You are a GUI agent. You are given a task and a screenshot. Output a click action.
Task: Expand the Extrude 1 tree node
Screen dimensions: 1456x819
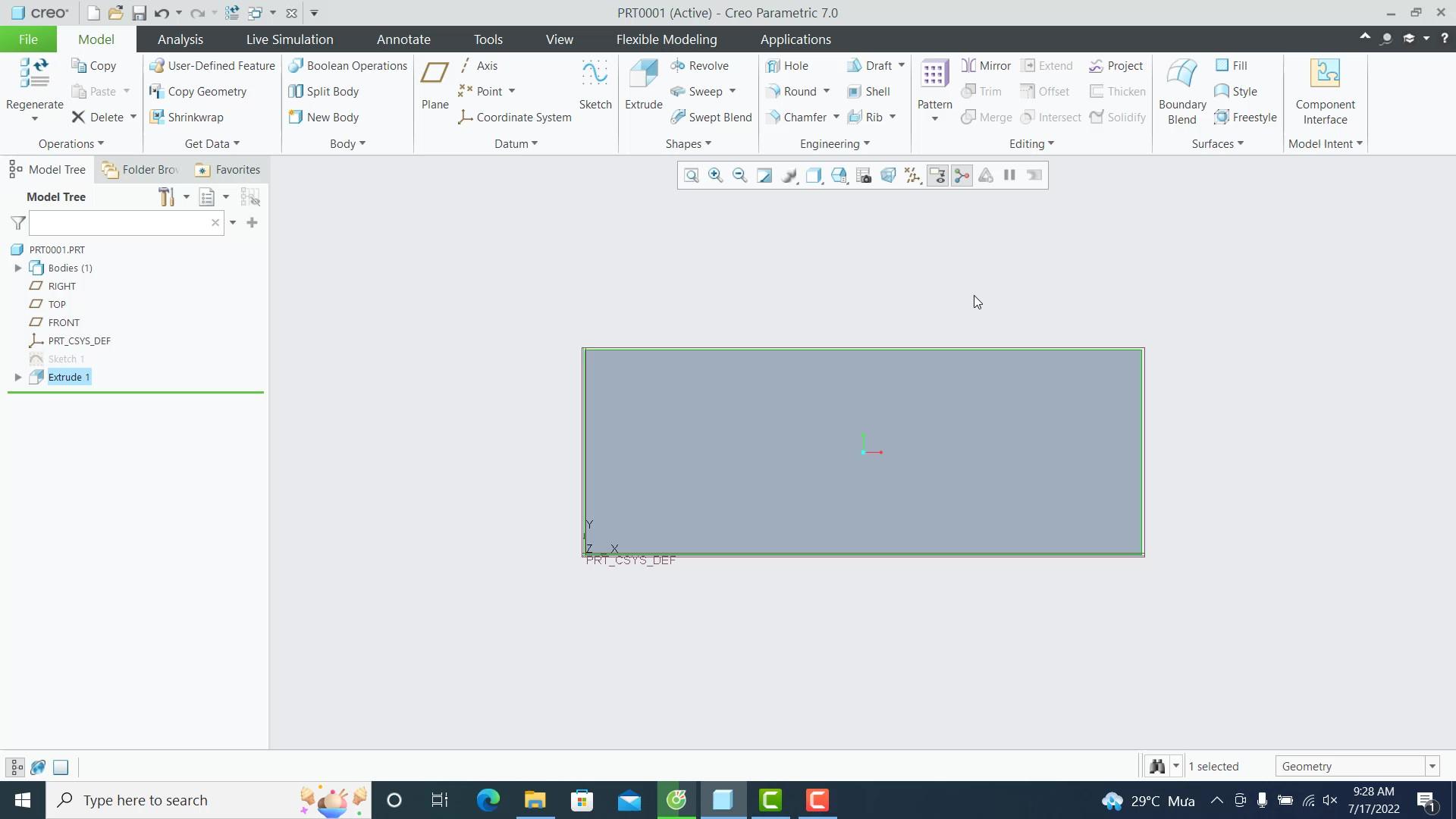pyautogui.click(x=18, y=377)
